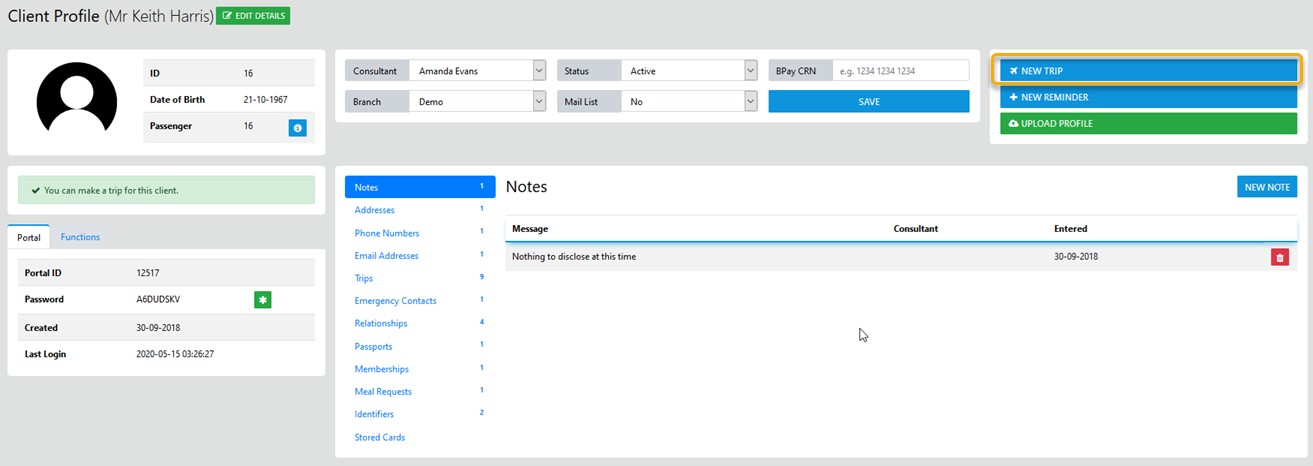The image size is (1313, 466).
Task: Click the green regenerate password icon
Action: tap(262, 299)
